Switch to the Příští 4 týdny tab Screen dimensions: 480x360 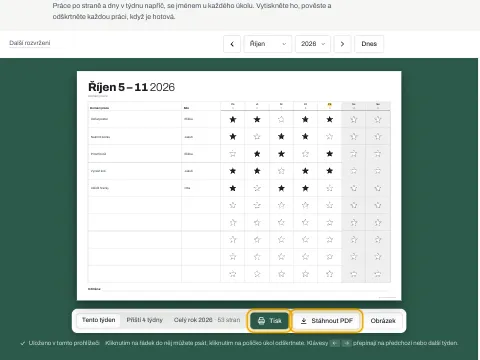coord(144,320)
